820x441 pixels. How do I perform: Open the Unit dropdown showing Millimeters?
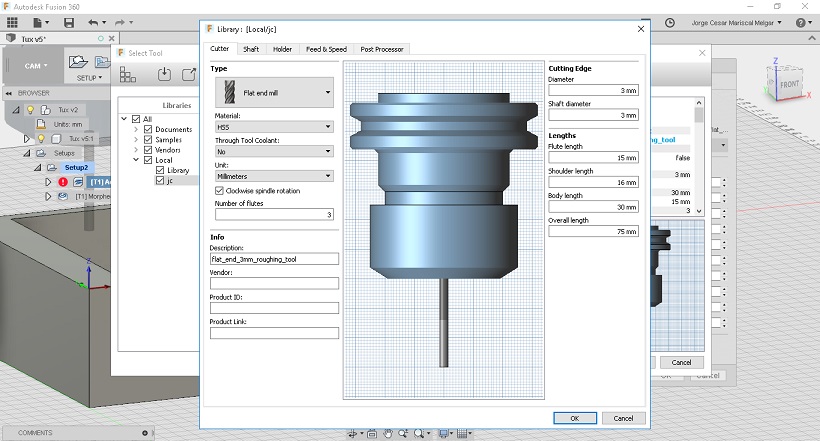click(275, 176)
